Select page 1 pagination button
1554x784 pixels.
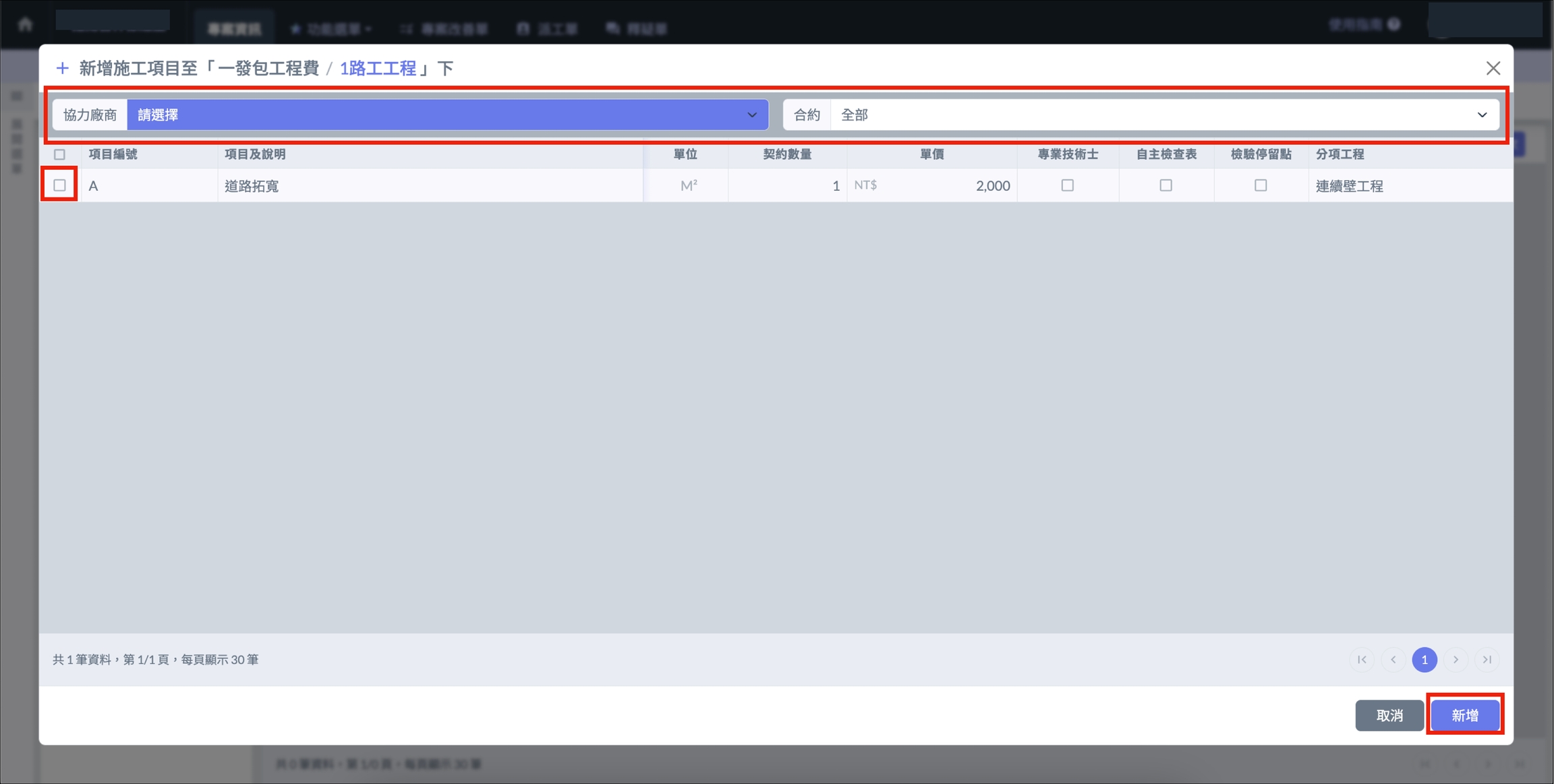click(x=1424, y=659)
